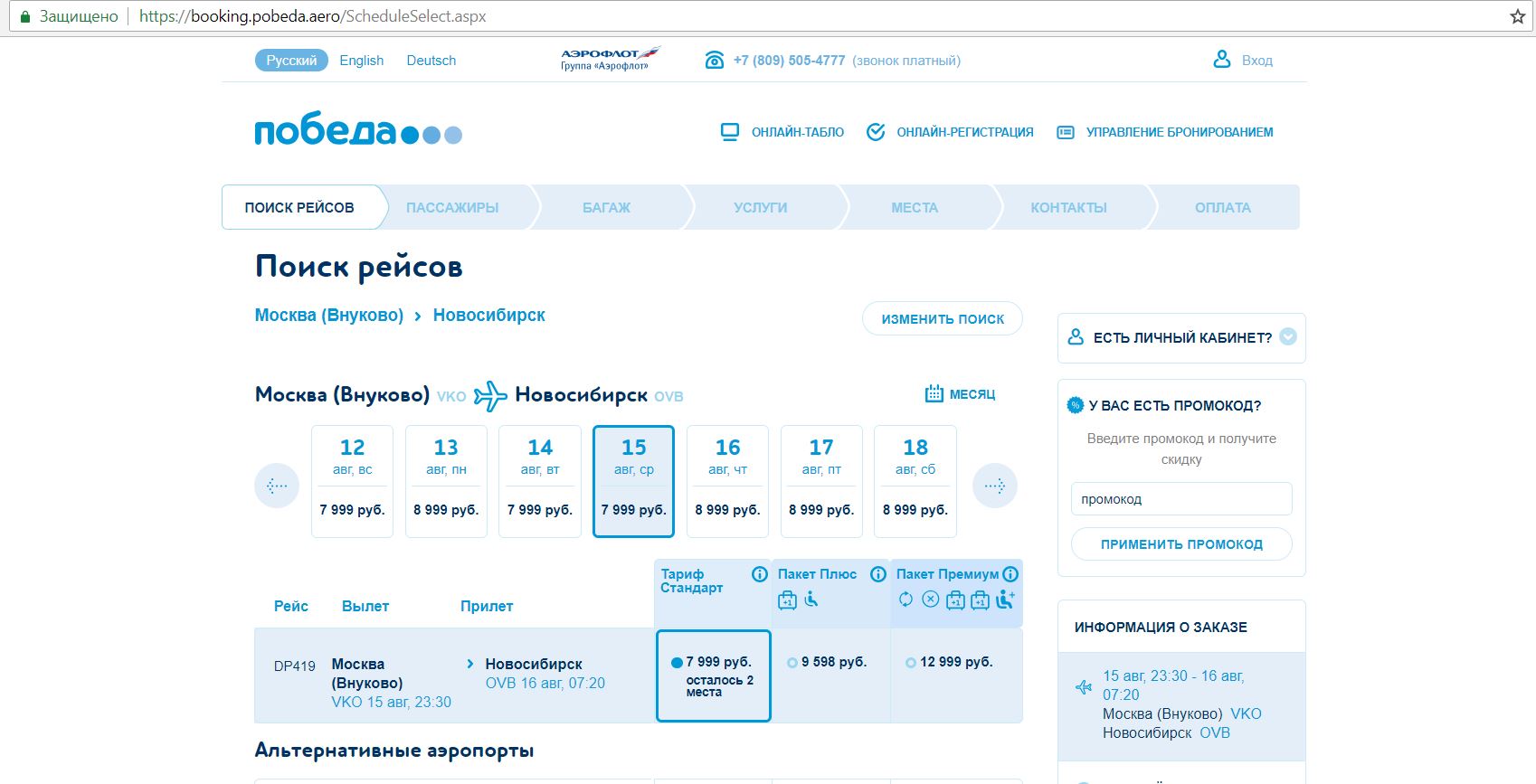Click the Pobeda logo
The width and height of the screenshot is (1536, 784).
[358, 131]
